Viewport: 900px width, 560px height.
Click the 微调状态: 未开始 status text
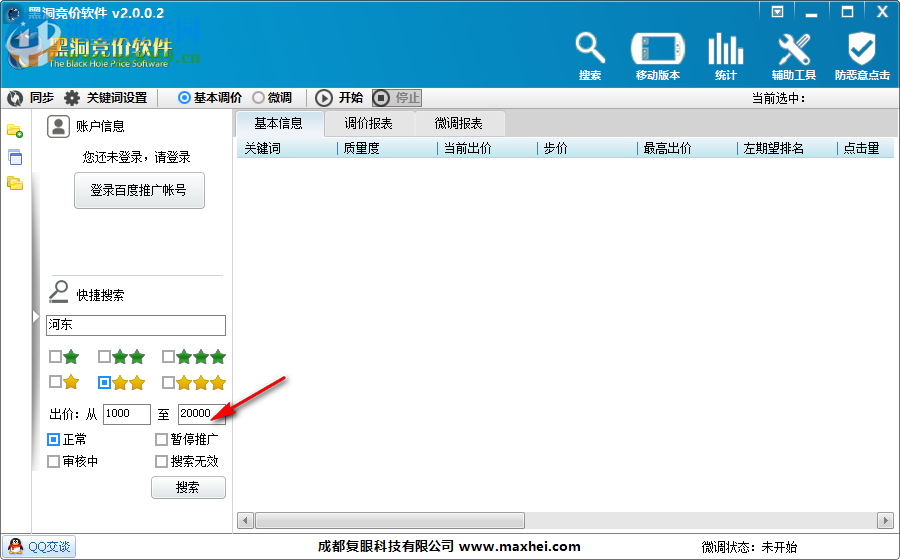[749, 547]
